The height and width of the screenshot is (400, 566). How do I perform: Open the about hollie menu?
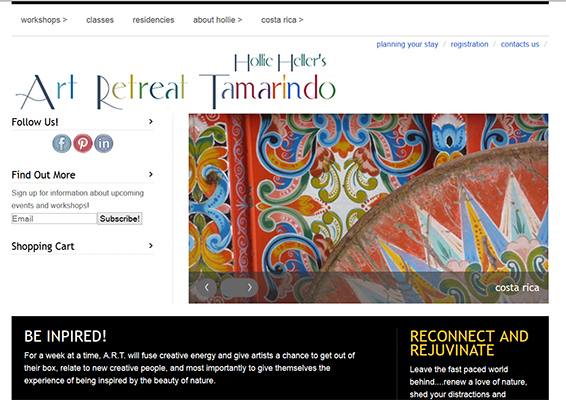[x=218, y=20]
